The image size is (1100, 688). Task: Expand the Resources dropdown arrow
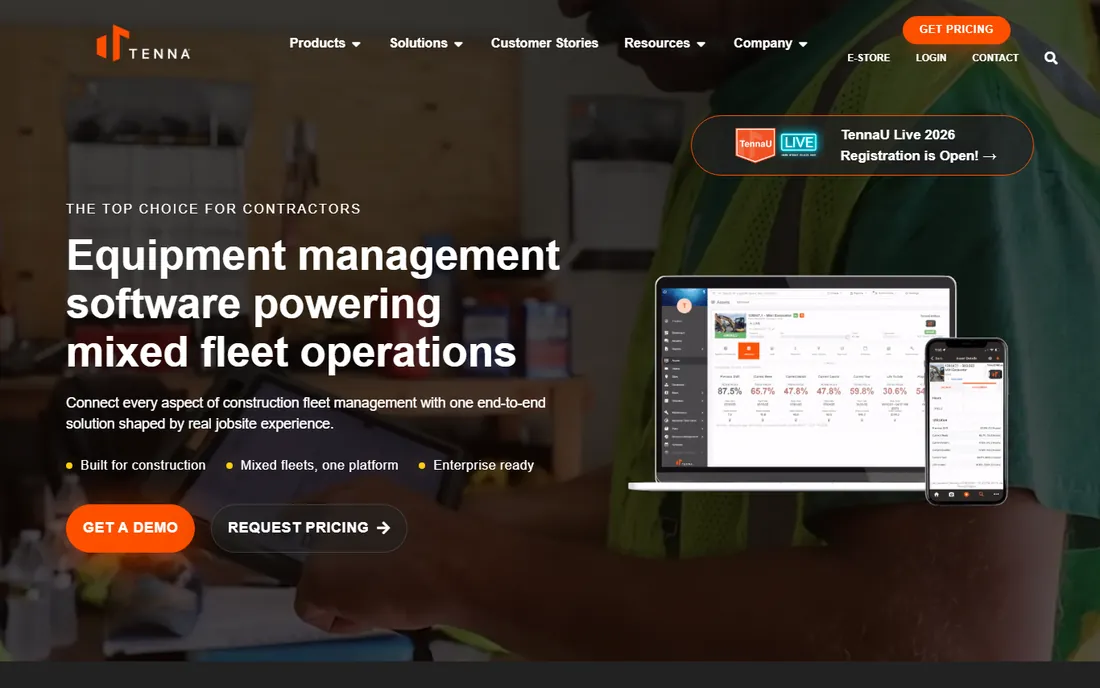[x=701, y=44]
